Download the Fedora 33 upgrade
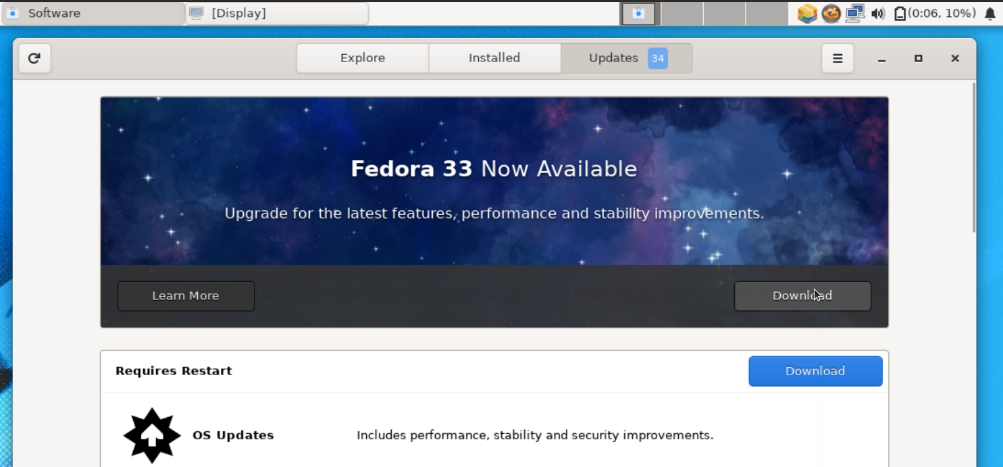1003x467 pixels. 802,296
